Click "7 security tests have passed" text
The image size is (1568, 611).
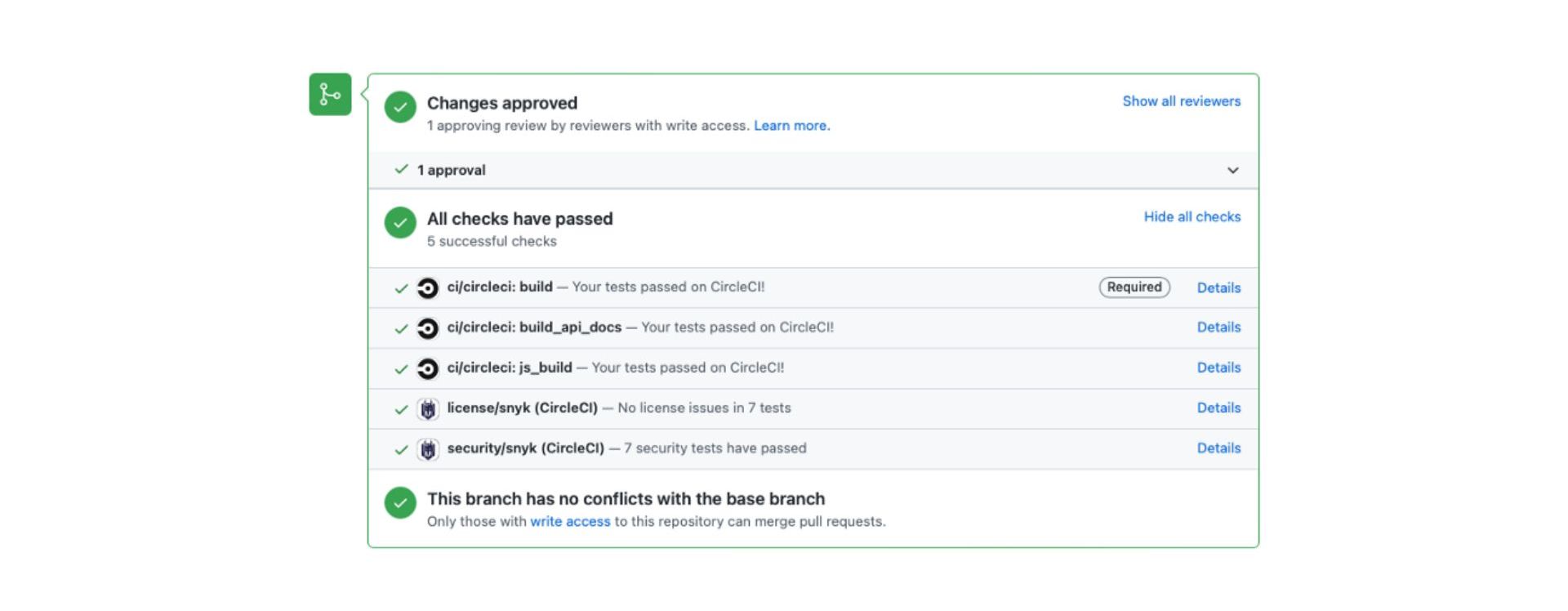tap(715, 448)
